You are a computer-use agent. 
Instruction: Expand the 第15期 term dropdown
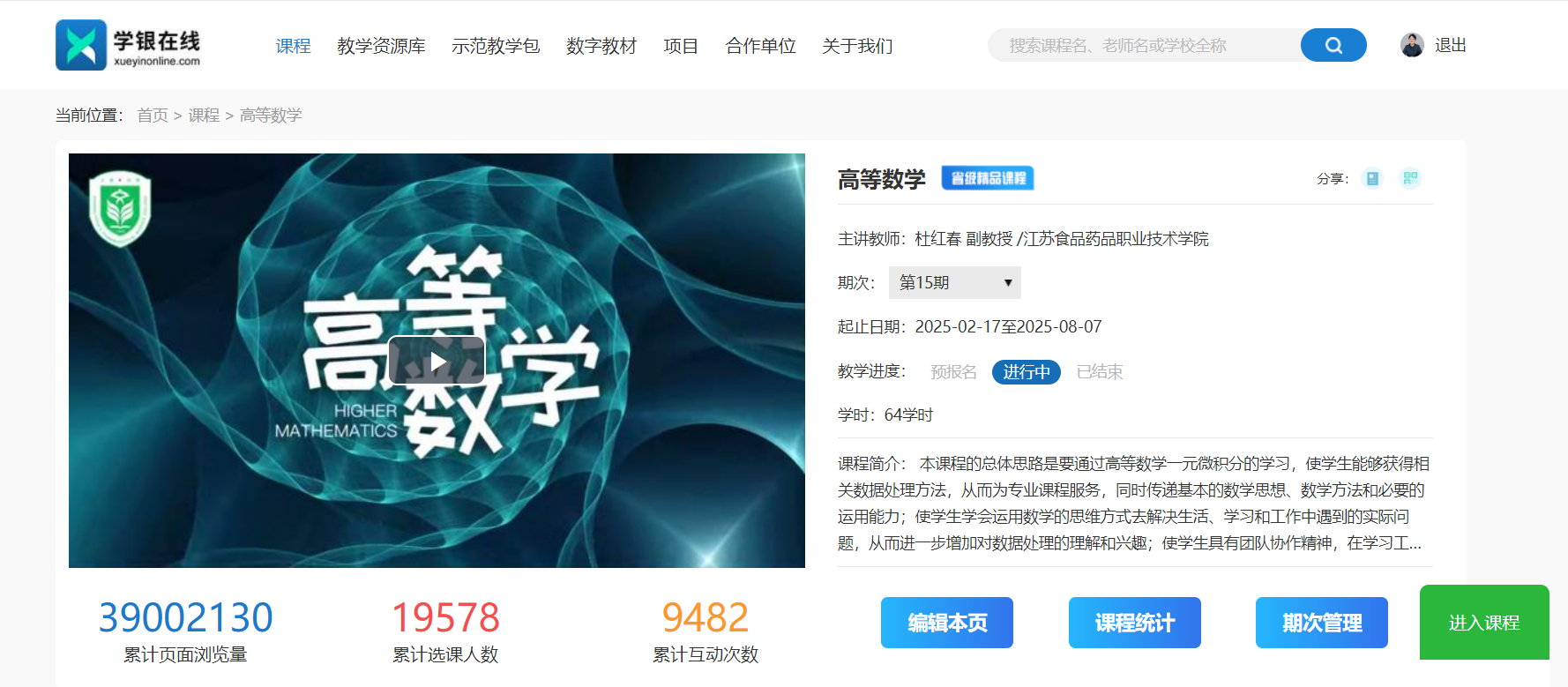click(954, 282)
